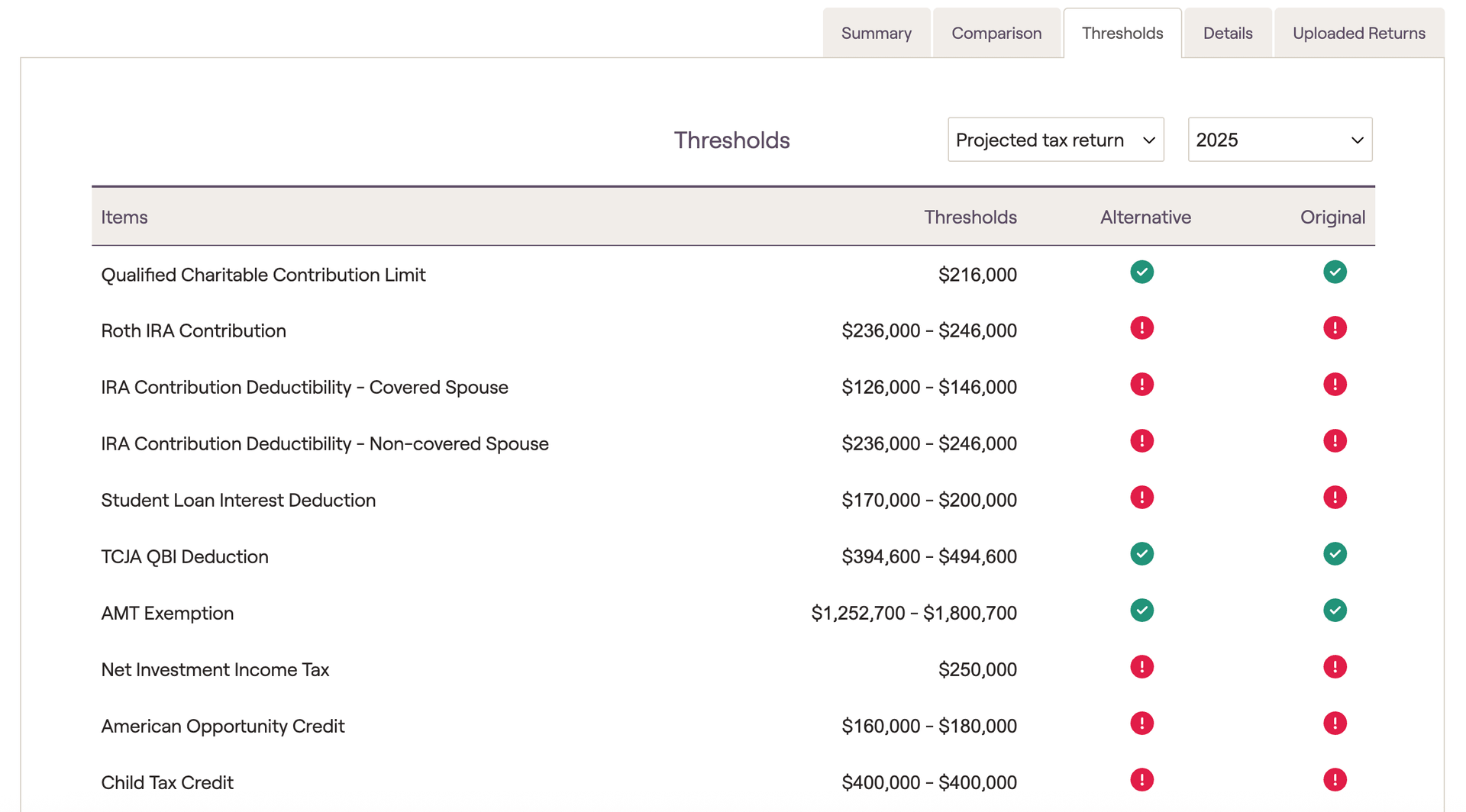Click green check for Qualified Charitable Contribution Alternative
This screenshot has width=1466, height=812.
coord(1141,272)
